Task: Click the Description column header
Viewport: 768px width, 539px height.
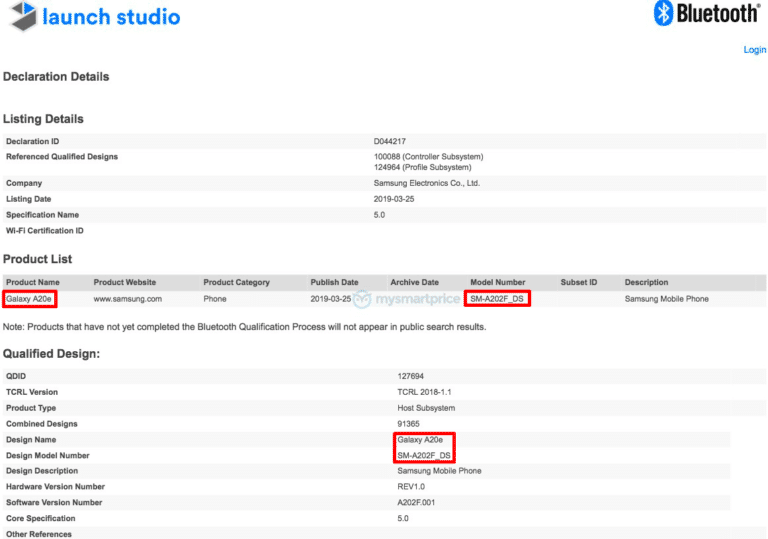Action: click(x=646, y=282)
